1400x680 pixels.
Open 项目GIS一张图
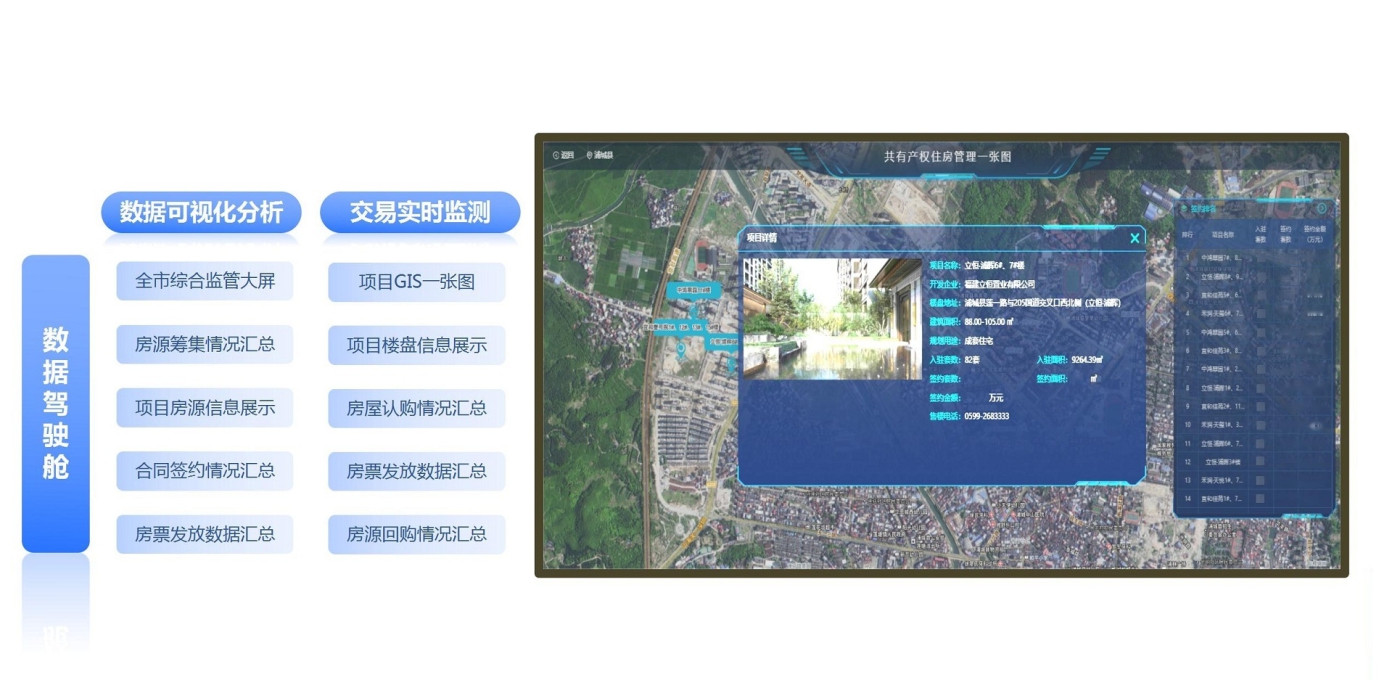point(416,282)
